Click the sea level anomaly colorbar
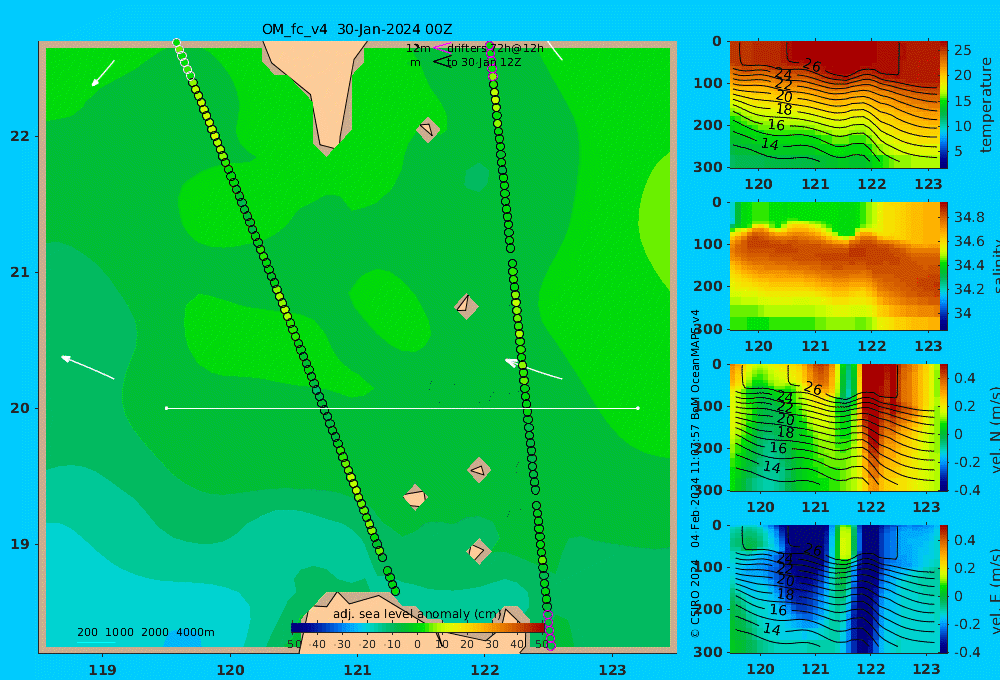The image size is (1000, 680). (418, 627)
